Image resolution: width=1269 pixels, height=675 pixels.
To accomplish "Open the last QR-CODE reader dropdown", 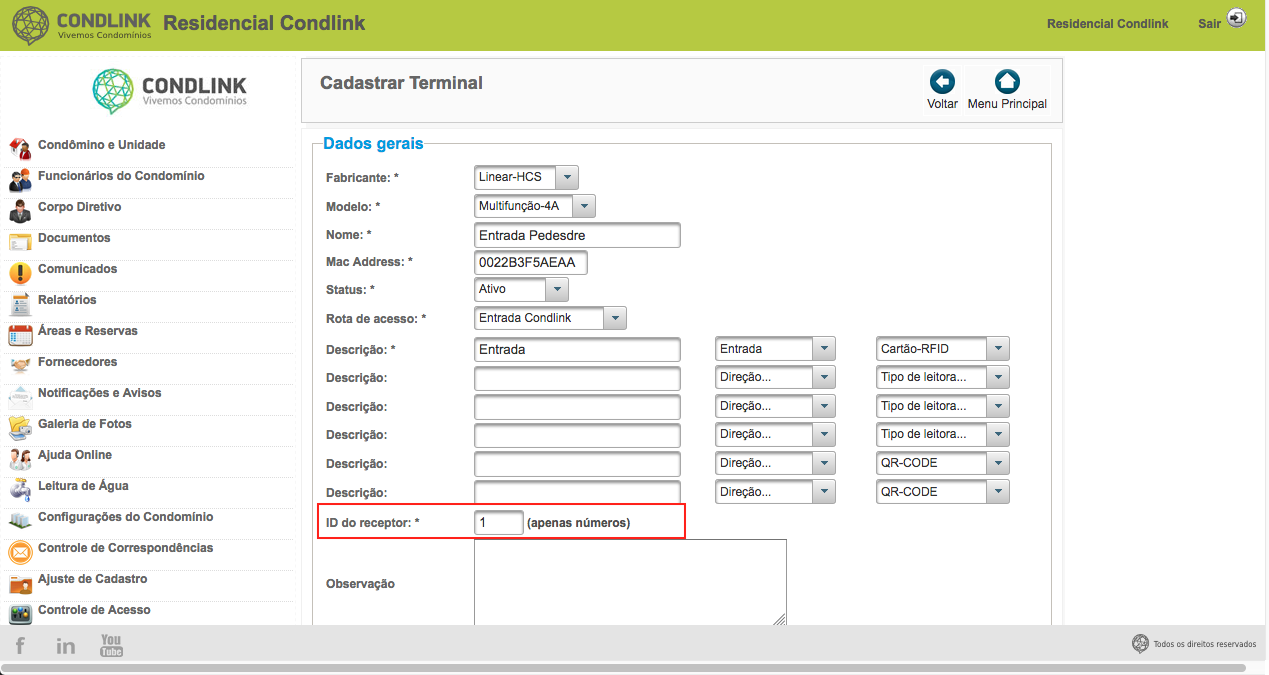I will pos(942,492).
